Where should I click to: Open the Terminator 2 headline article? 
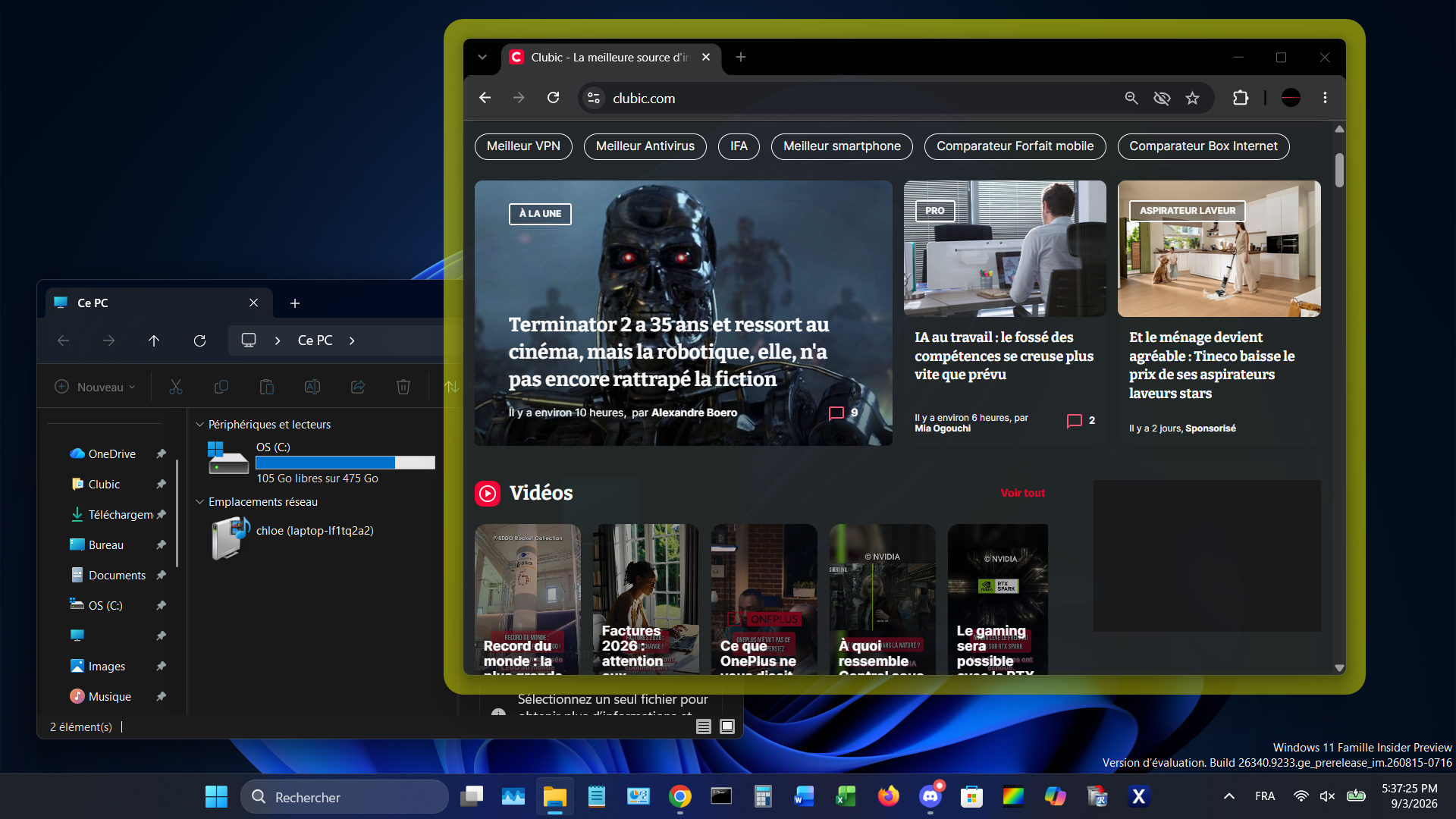(x=669, y=352)
